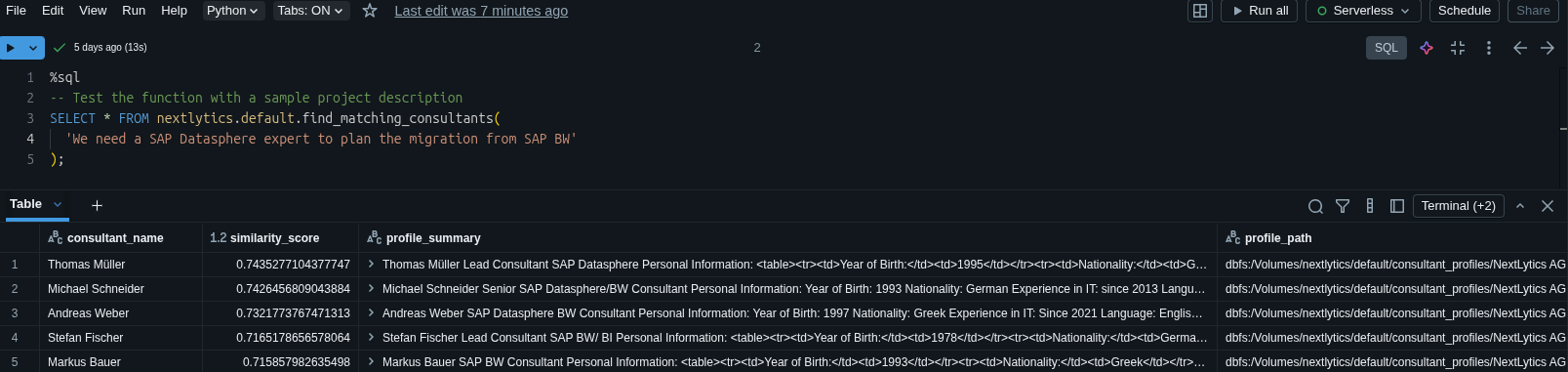Search the results table
The image size is (1568, 372).
click(x=1315, y=206)
